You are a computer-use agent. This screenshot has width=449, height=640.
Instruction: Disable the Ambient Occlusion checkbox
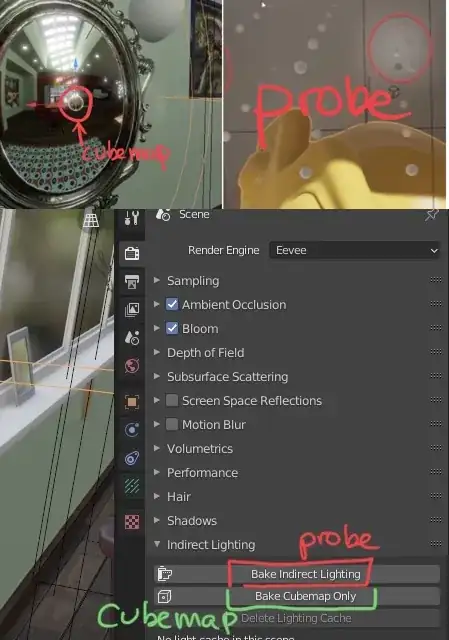coord(172,304)
